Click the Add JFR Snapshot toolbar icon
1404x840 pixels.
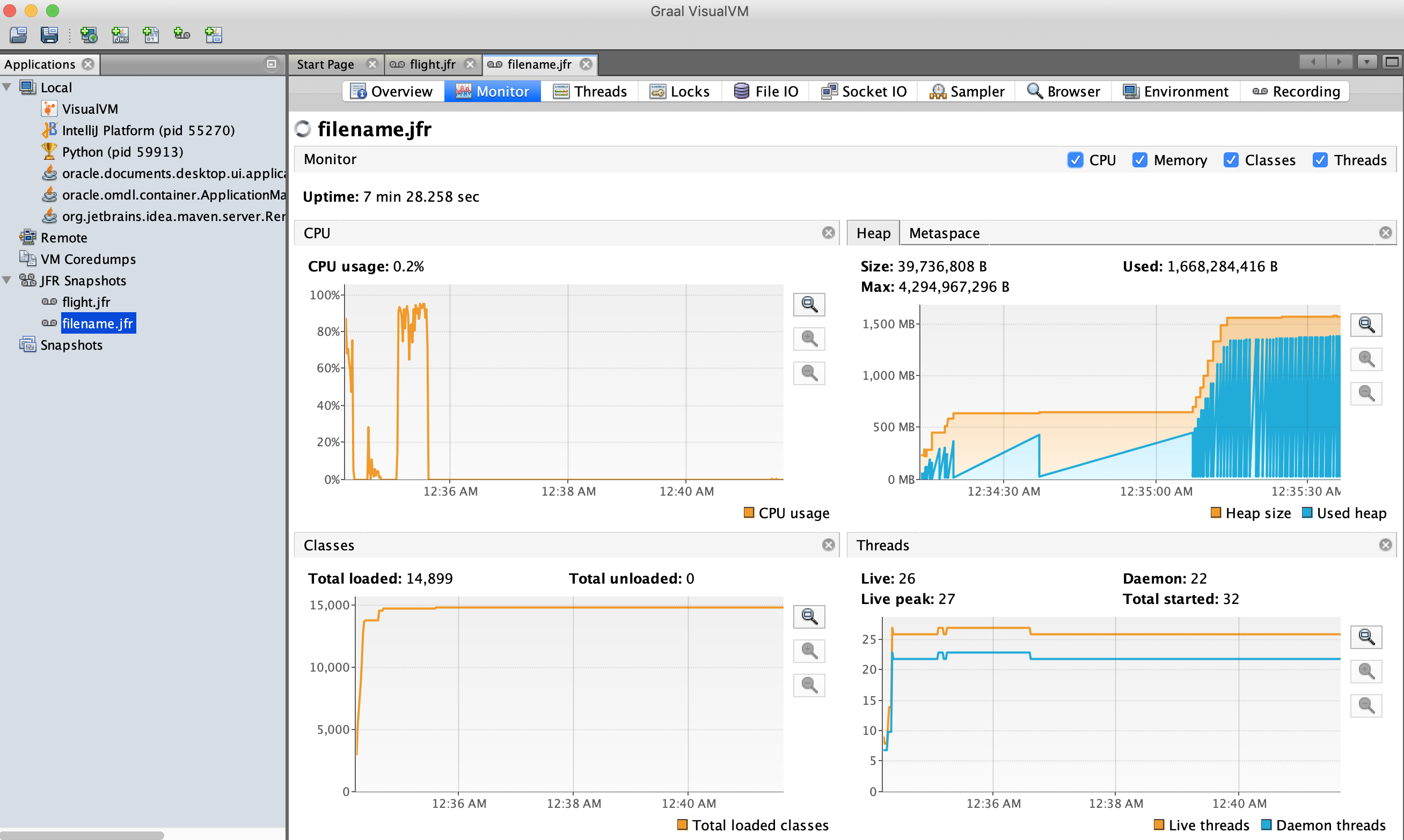coord(182,35)
